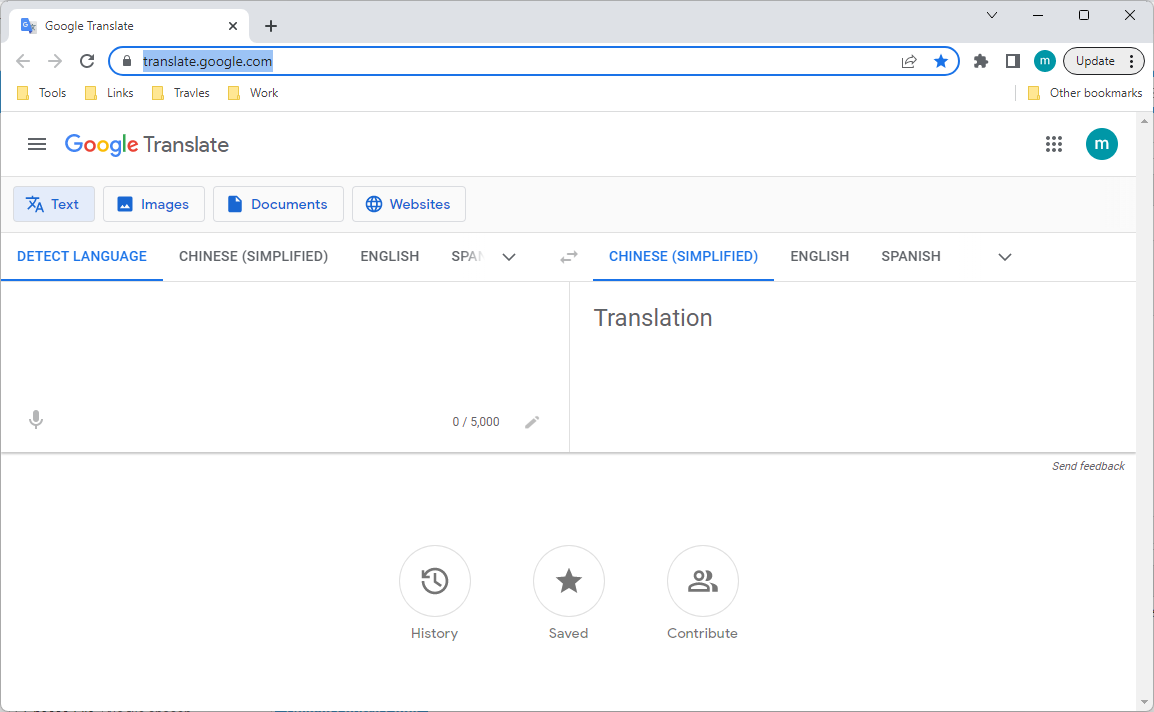Open handwriting input pencil tool
The height and width of the screenshot is (712, 1154).
tap(532, 422)
